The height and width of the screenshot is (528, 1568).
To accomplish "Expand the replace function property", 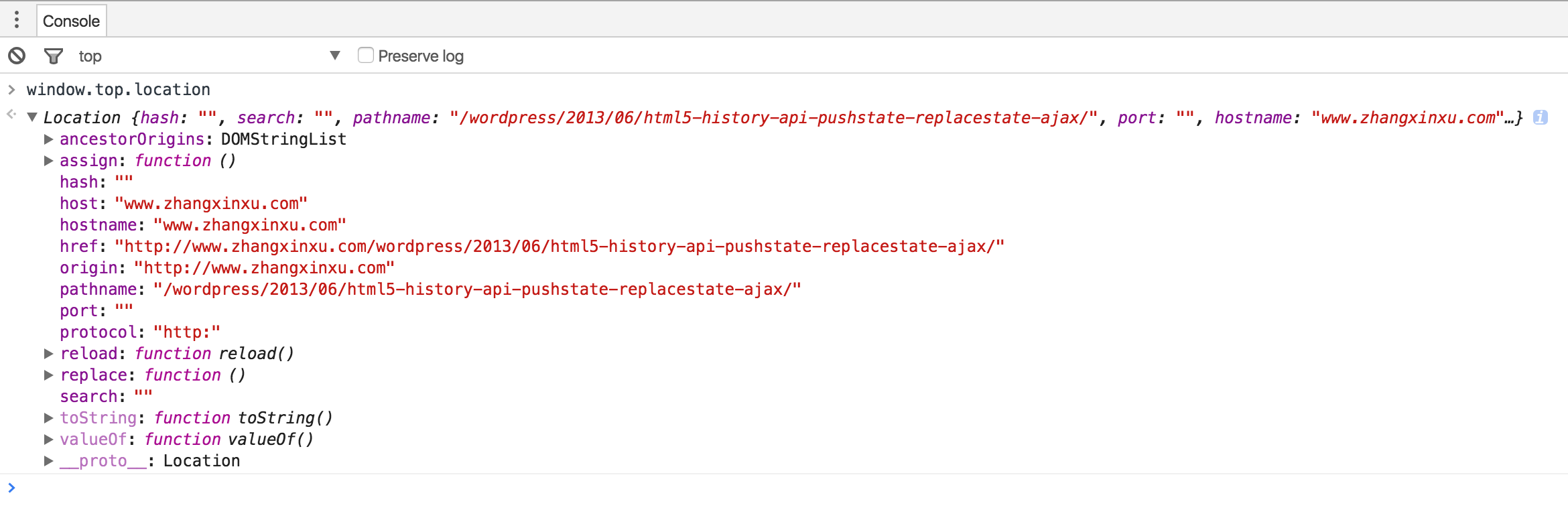I will tap(48, 375).
